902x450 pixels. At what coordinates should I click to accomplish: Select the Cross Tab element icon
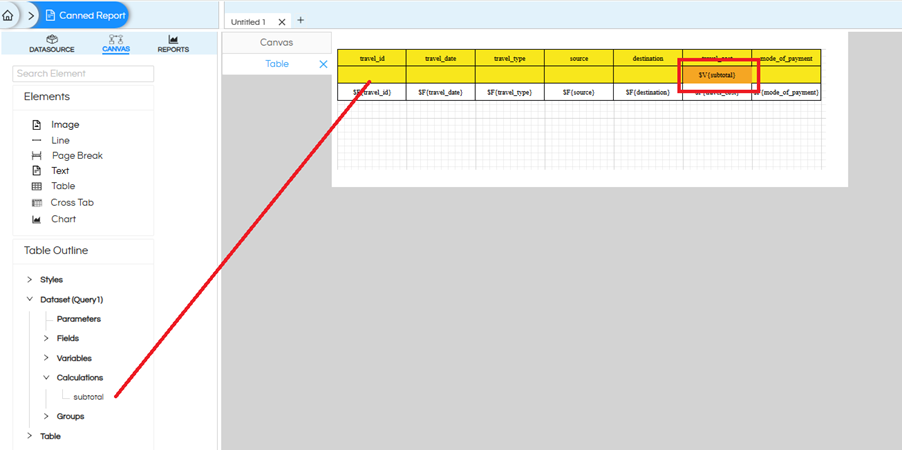[x=37, y=203]
